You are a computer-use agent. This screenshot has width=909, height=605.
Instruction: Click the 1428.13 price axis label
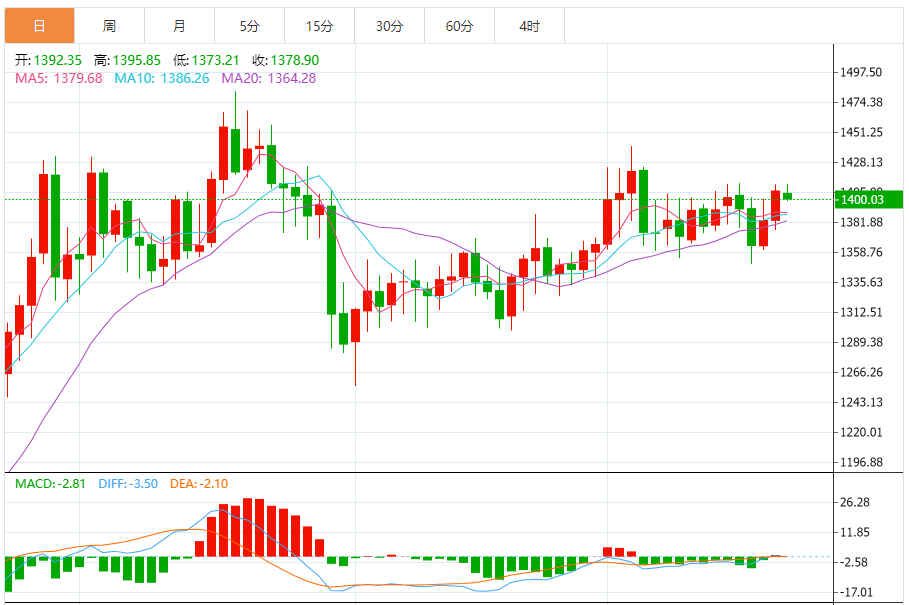point(861,162)
